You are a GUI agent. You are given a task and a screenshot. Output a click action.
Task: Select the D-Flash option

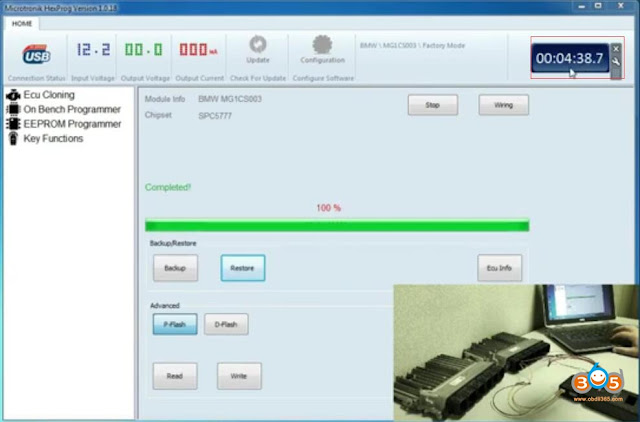click(226, 324)
